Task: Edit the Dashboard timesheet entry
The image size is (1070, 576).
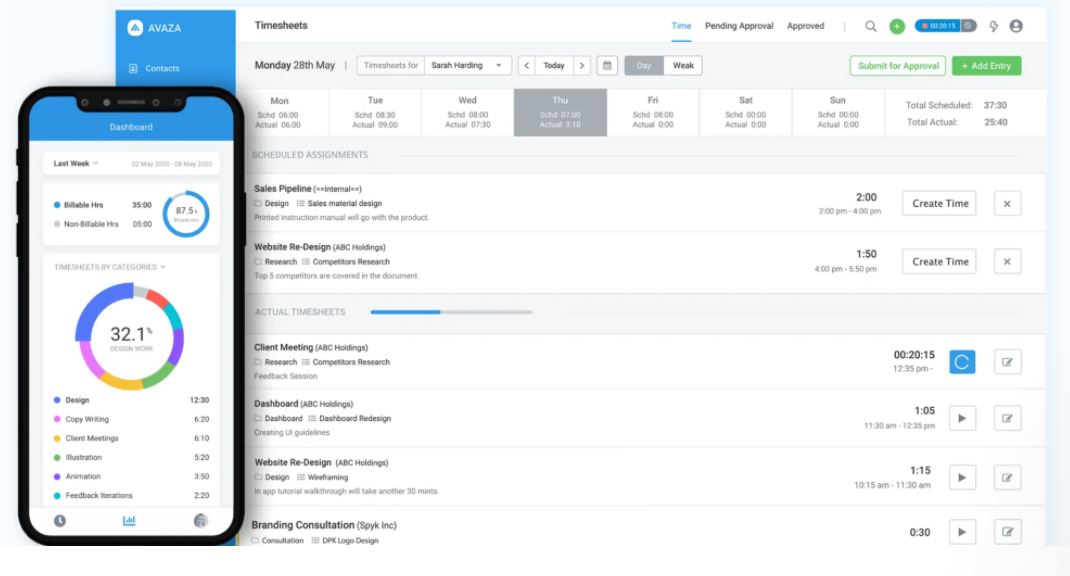Action: (1007, 418)
